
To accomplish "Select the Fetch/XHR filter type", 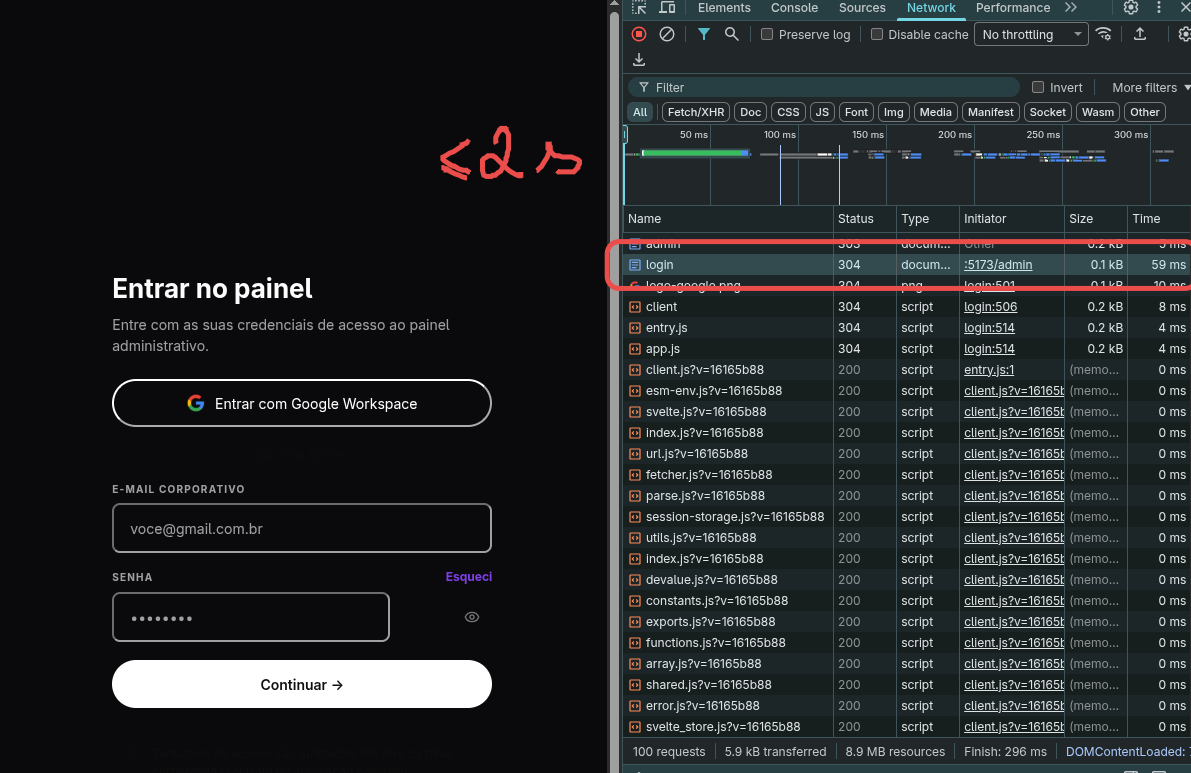I will [x=696, y=112].
